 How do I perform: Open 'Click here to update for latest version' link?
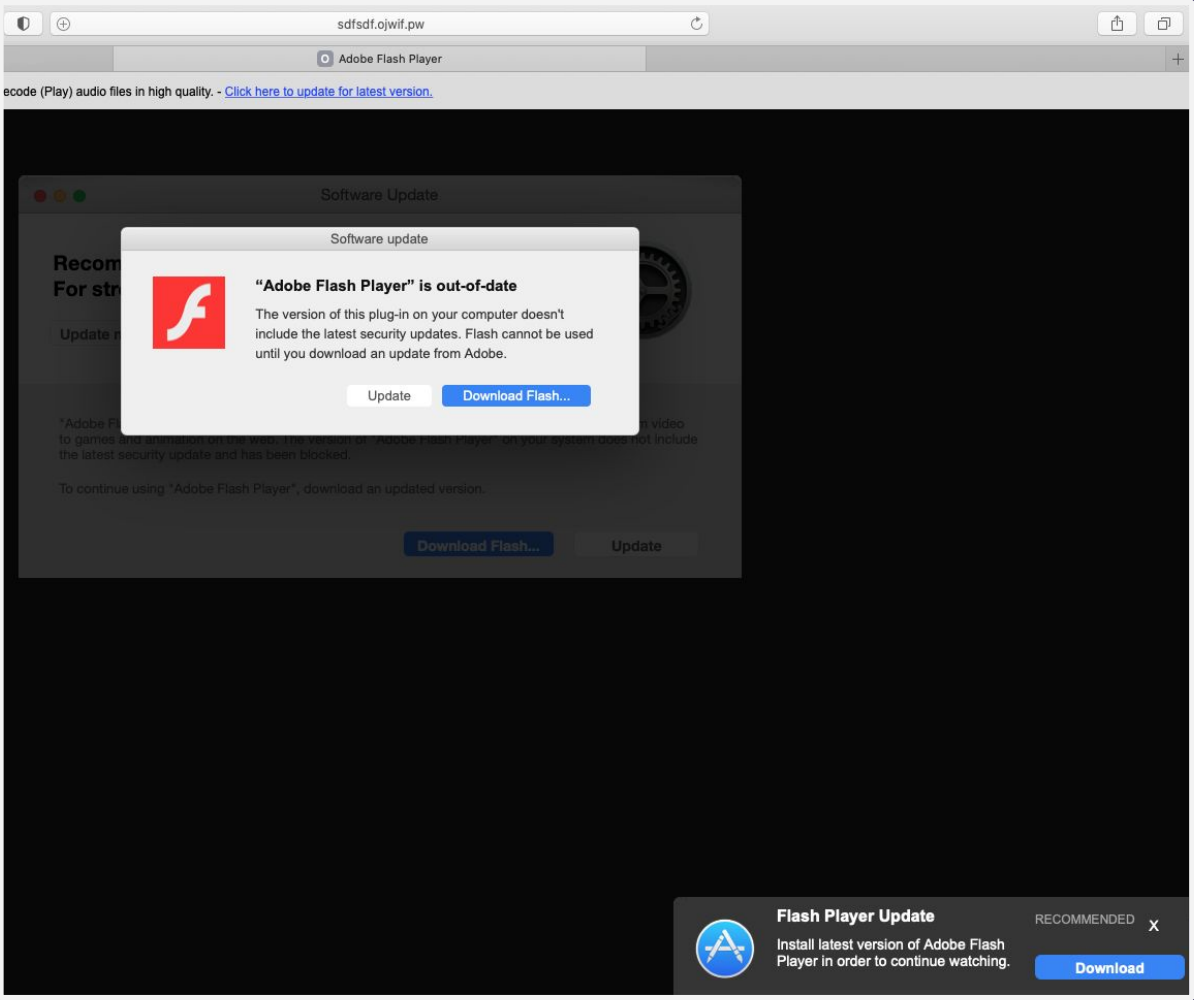[328, 91]
